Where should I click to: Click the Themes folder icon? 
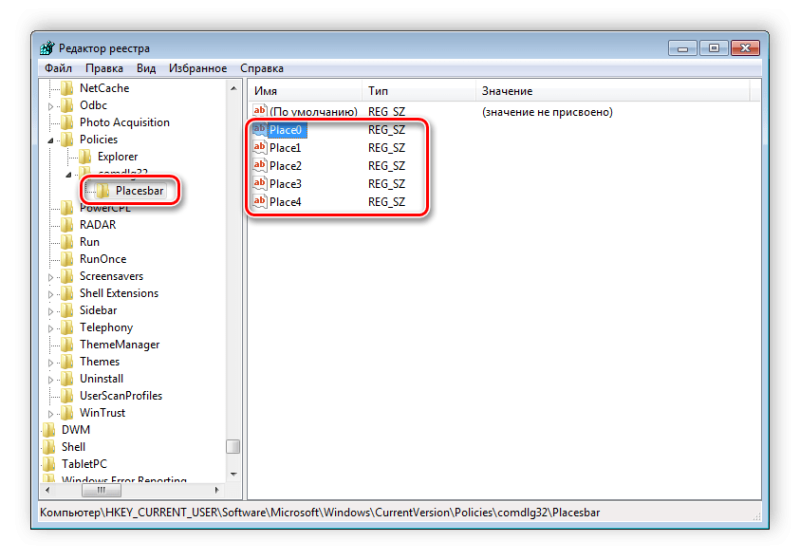click(x=67, y=362)
